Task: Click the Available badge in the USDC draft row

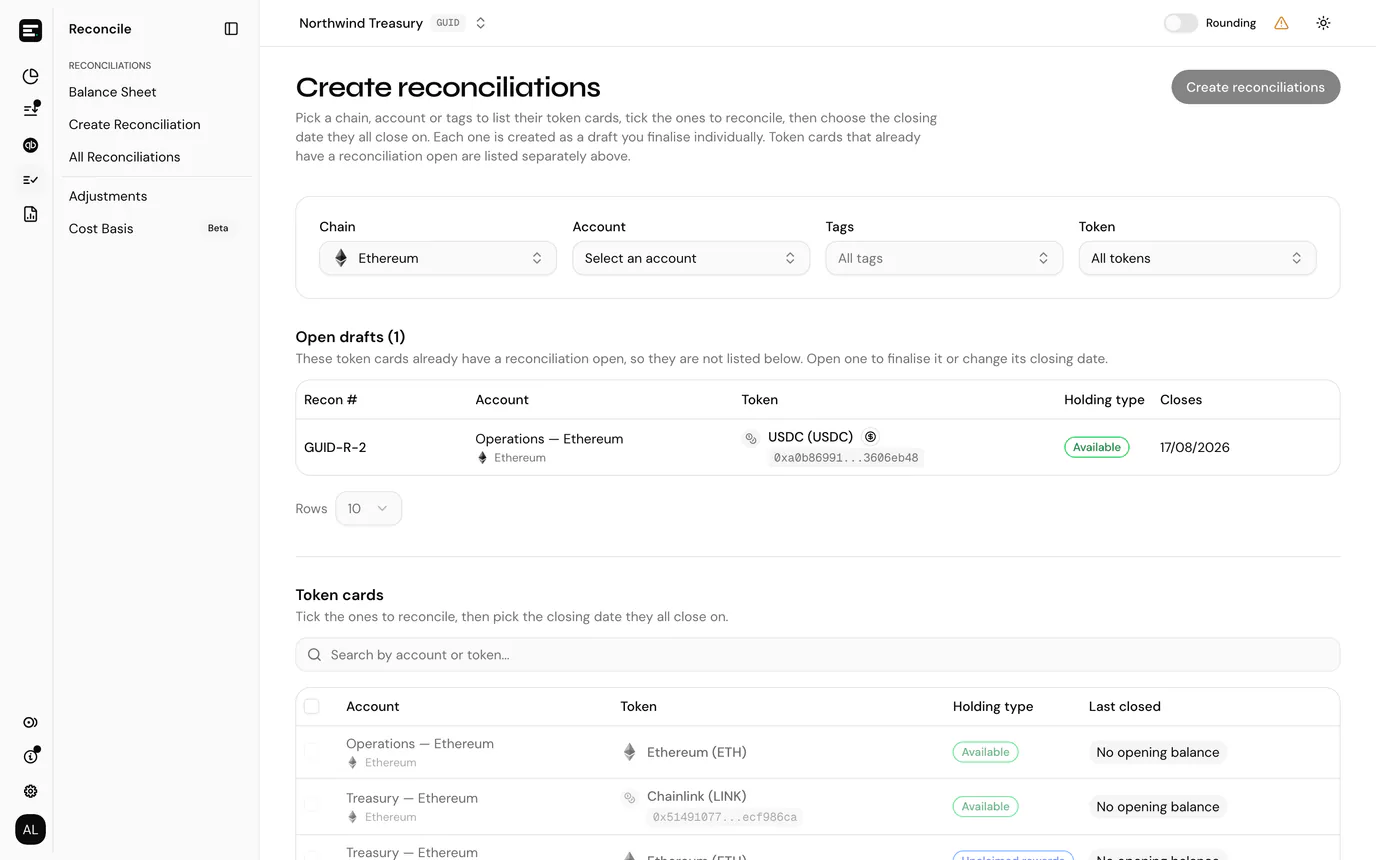Action: click(1096, 447)
